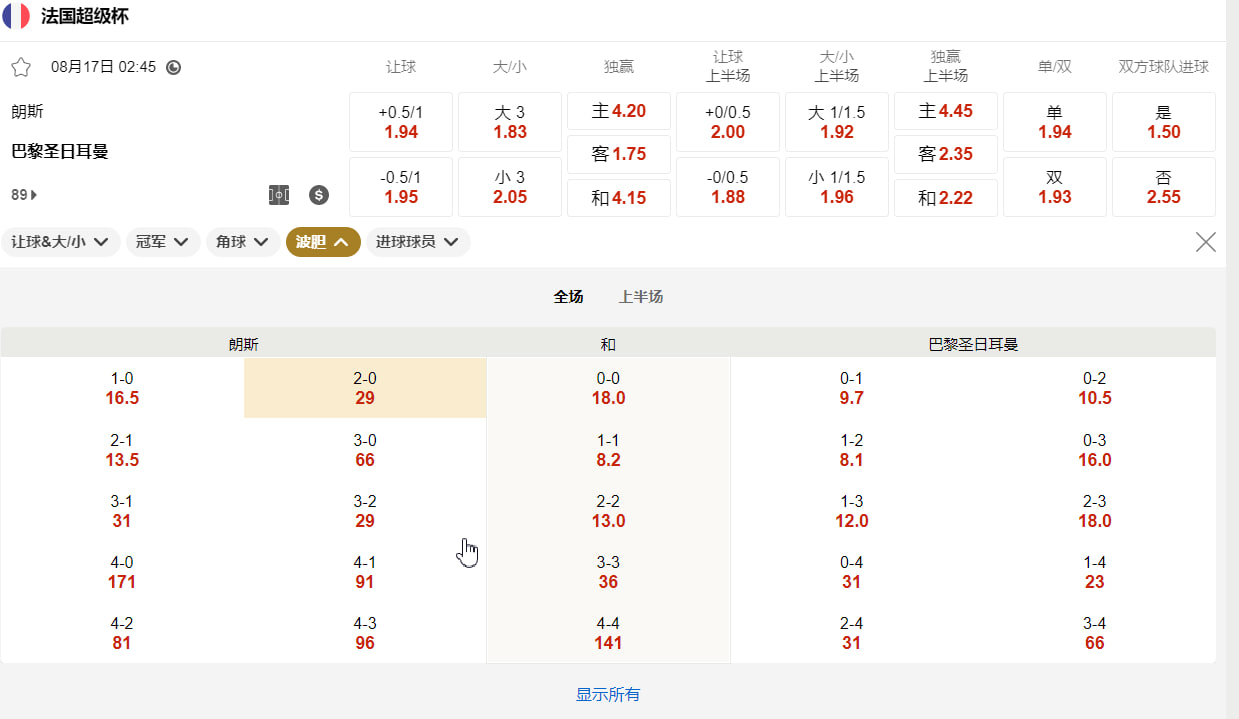Open the 角球 dropdown
Screen dimensions: 1239x719
click(x=243, y=242)
